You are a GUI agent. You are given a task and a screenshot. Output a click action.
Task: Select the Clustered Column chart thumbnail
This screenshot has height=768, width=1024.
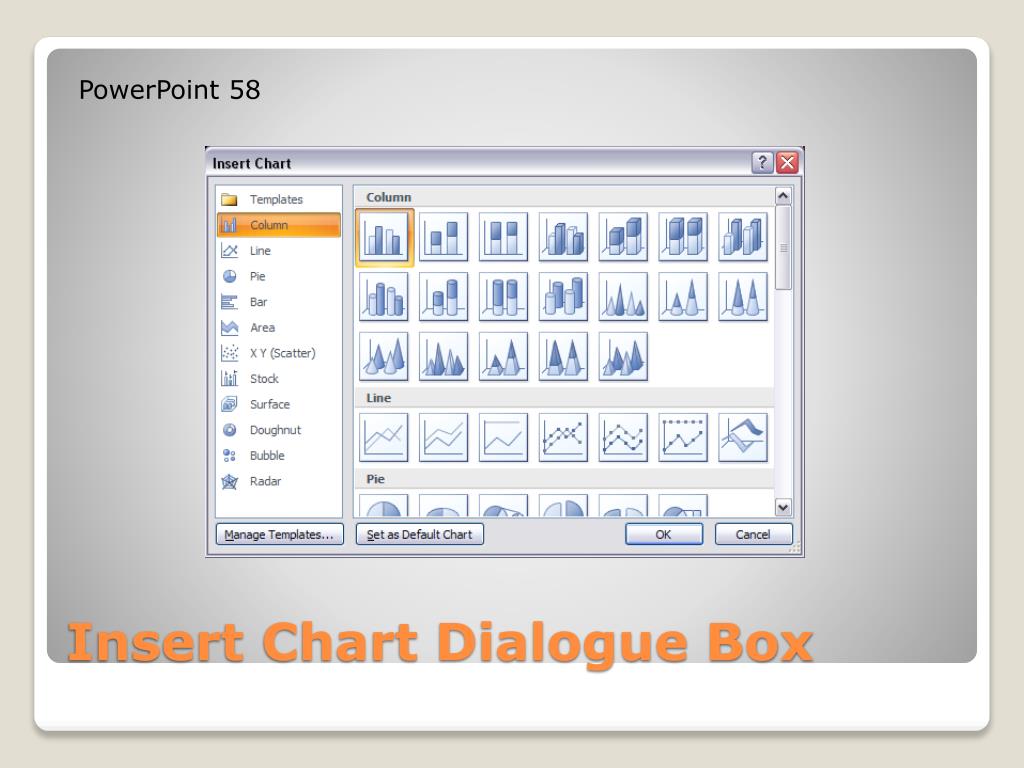(385, 236)
